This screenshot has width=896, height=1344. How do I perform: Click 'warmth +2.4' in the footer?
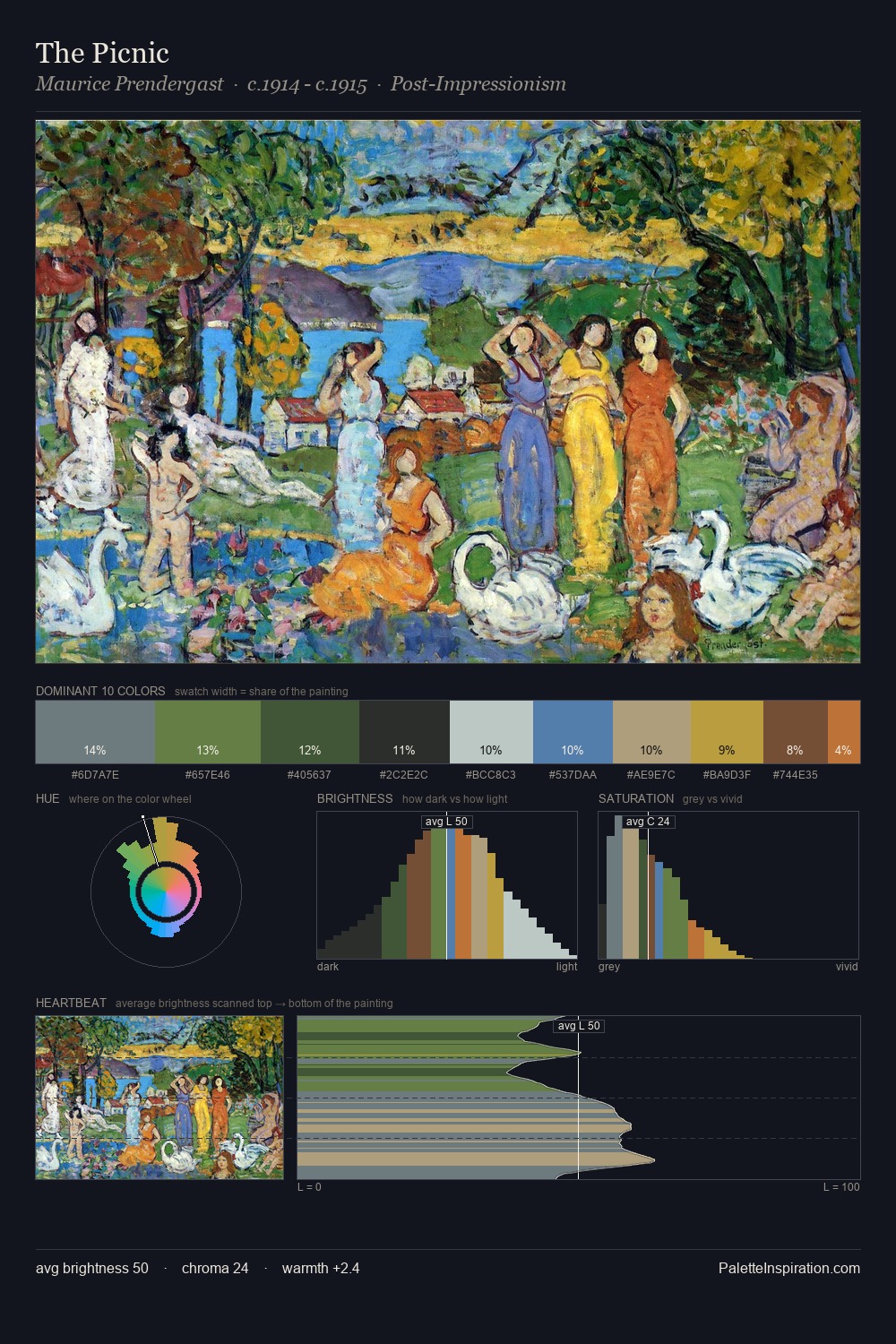321,1268
